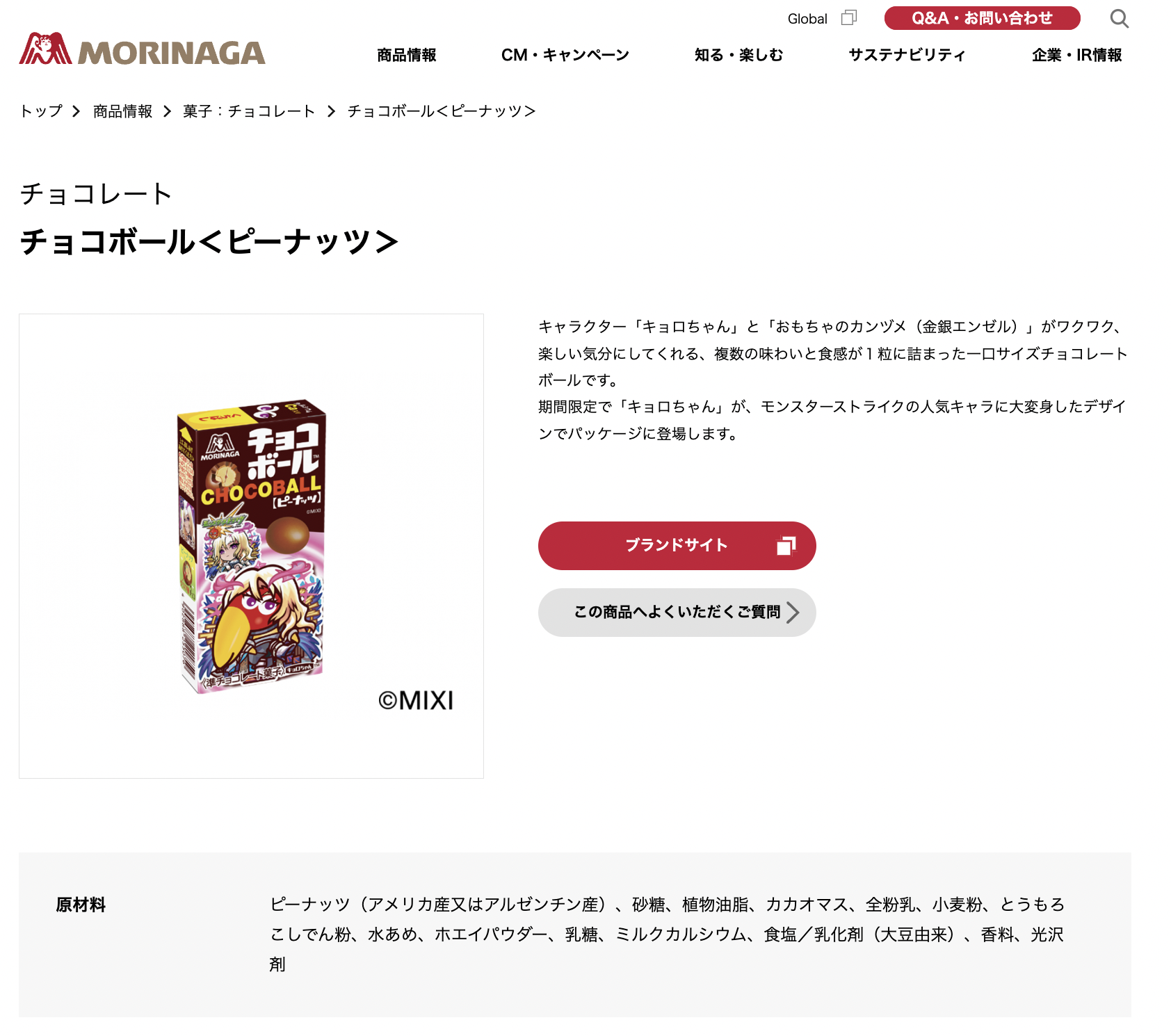This screenshot has height=1036, width=1171.
Task: Open the サステナビリティ menu
Action: (907, 55)
